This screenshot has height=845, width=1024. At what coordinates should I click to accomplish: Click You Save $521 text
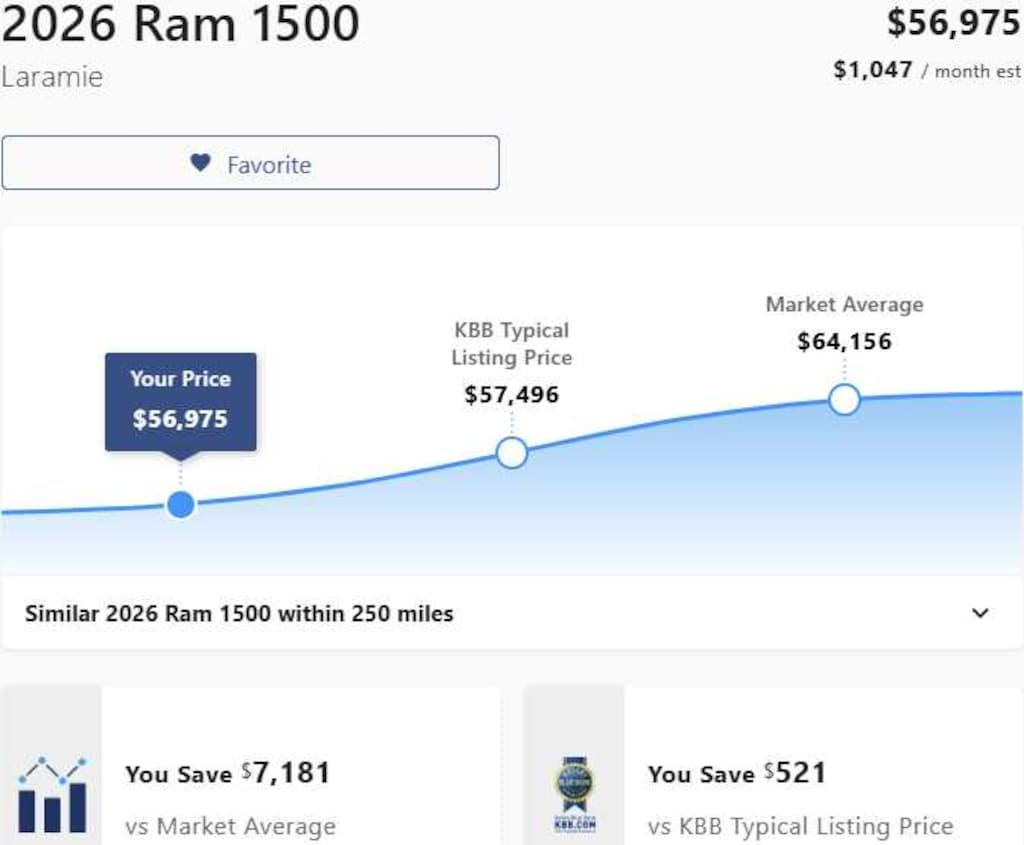tap(737, 773)
